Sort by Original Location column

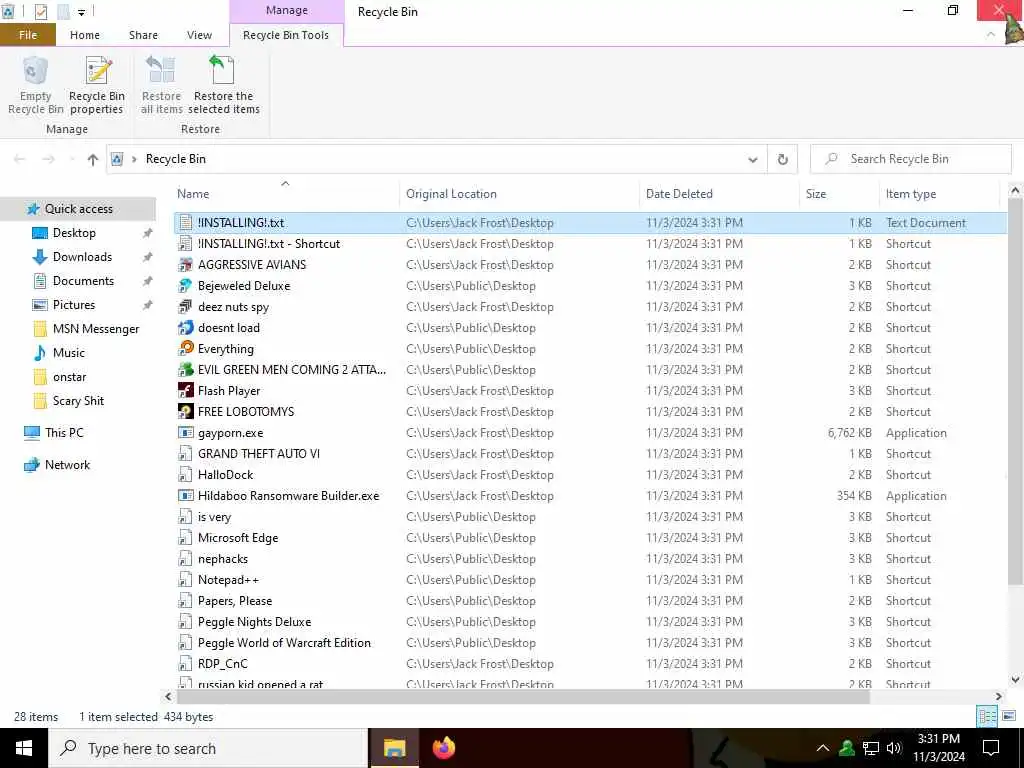click(520, 194)
